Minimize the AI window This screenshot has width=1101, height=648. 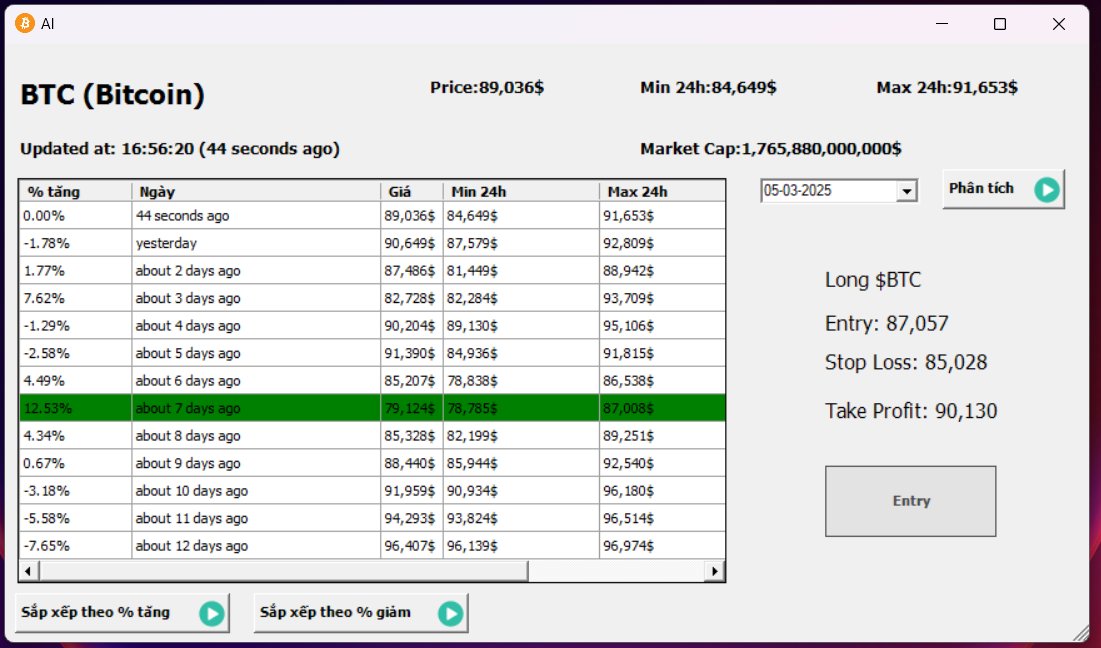point(942,24)
